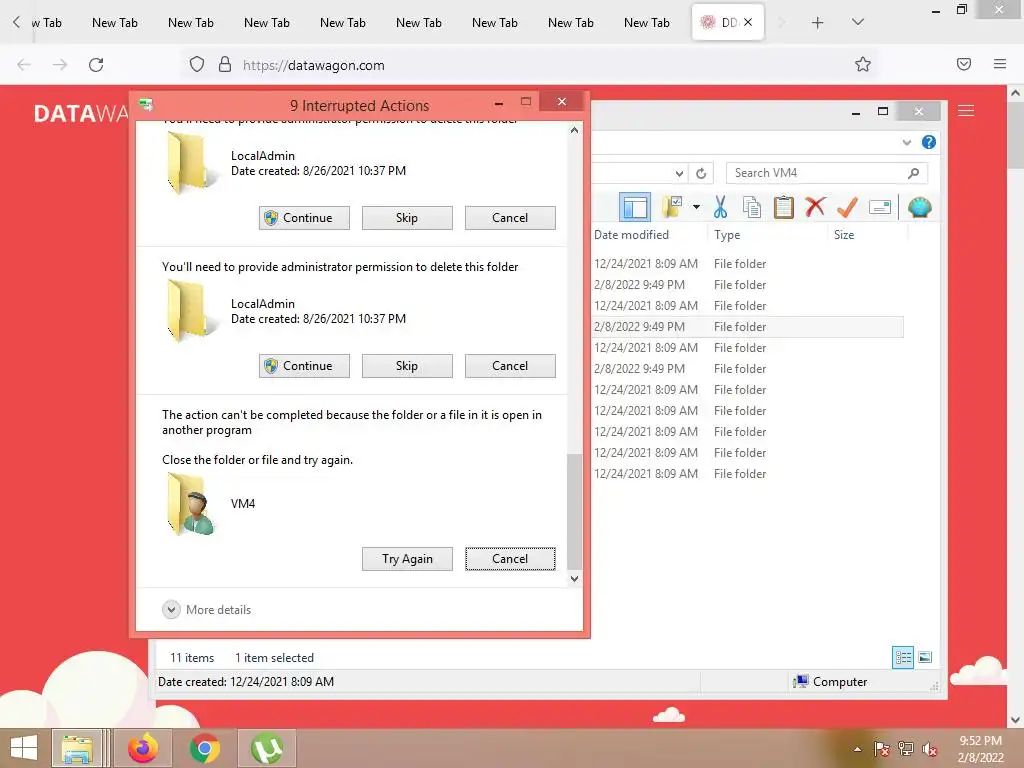
Task: Click the tracking protection shield icon
Action: (x=197, y=65)
